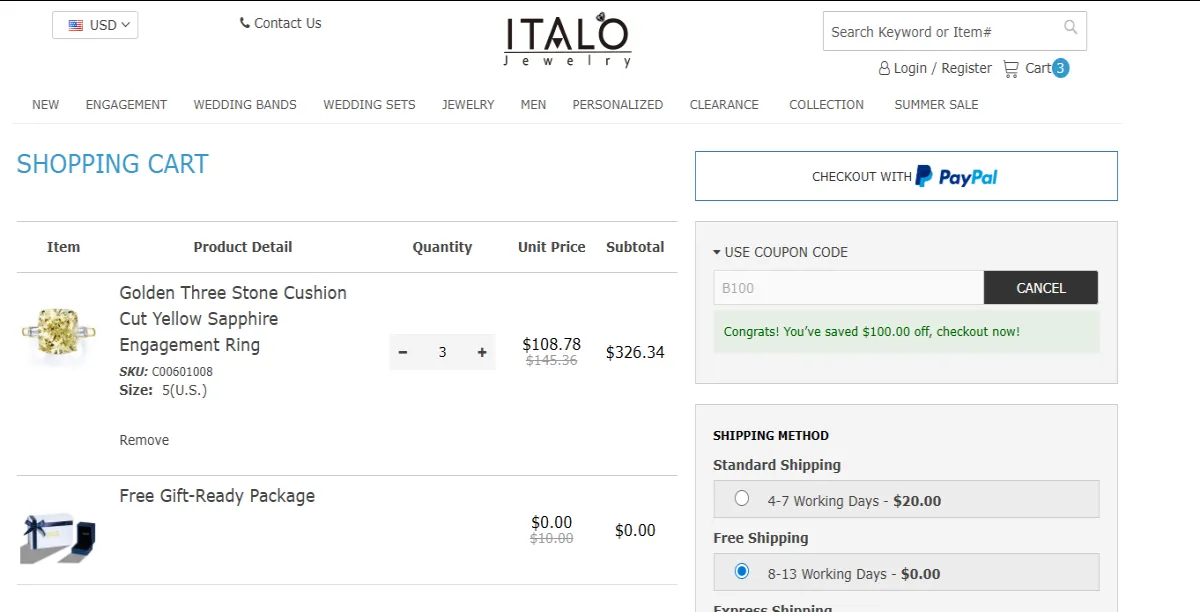Screen dimensions: 1200x612
Task: Open the WEDDING SETS menu
Action: click(369, 104)
